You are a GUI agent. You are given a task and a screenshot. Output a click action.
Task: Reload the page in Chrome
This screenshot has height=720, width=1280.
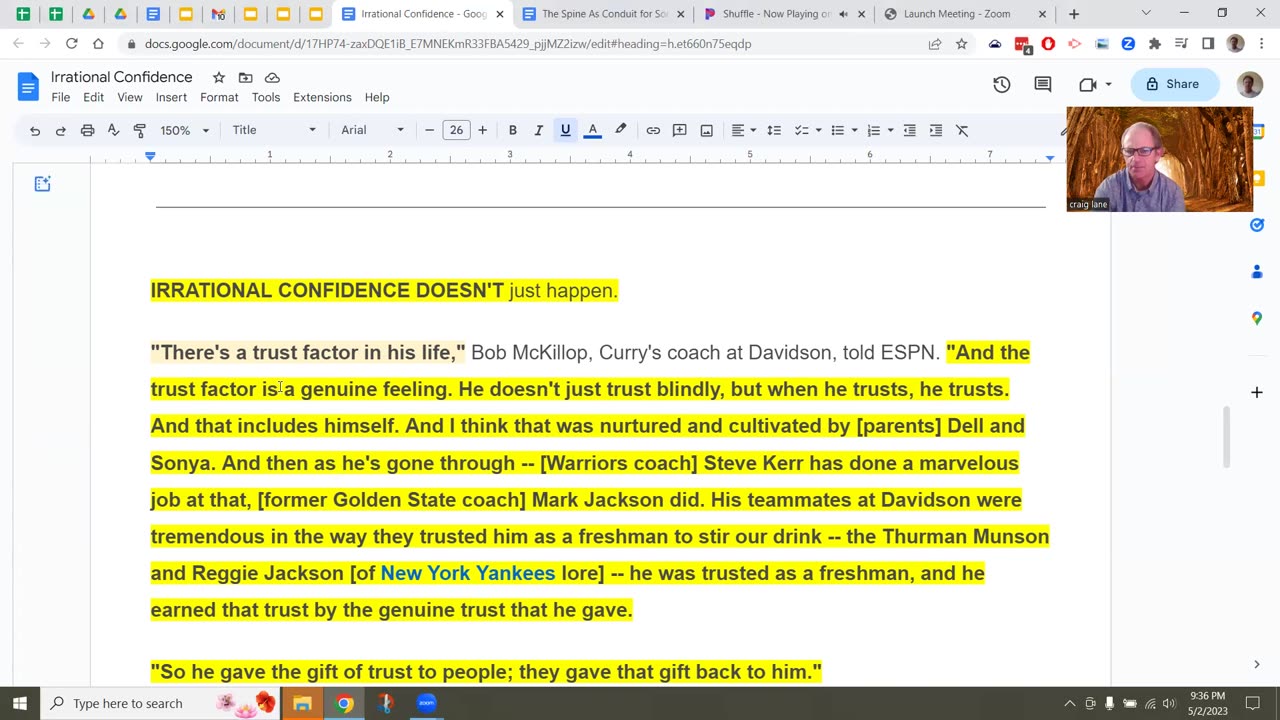click(71, 44)
